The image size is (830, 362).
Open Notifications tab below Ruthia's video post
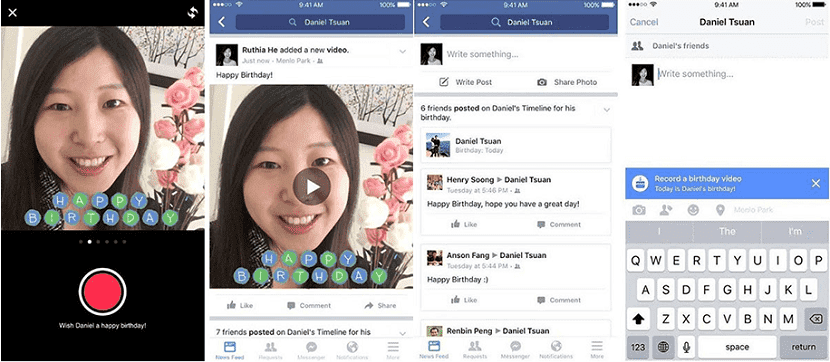(x=352, y=350)
